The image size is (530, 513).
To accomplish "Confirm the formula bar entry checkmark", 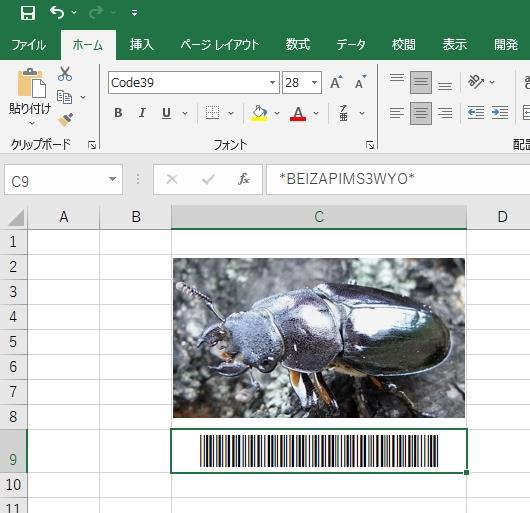I will [x=208, y=179].
